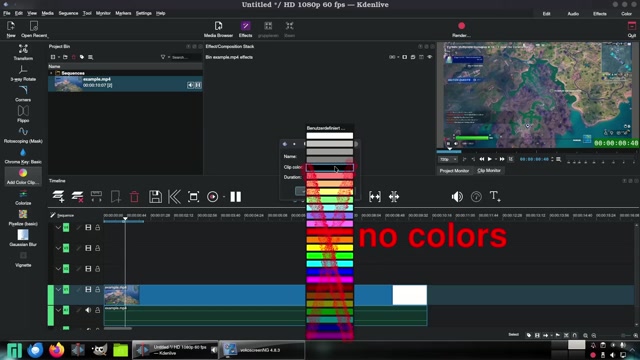The width and height of the screenshot is (640, 360).
Task: Click the red trash delete icon in timeline toolbar
Action: [x=134, y=197]
